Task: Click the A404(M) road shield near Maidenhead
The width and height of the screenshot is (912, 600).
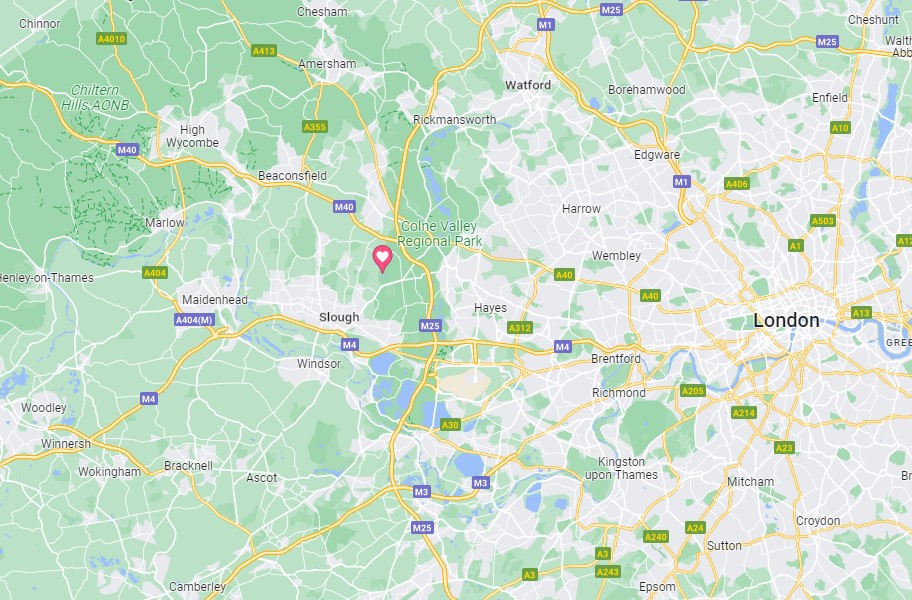Action: (x=194, y=320)
